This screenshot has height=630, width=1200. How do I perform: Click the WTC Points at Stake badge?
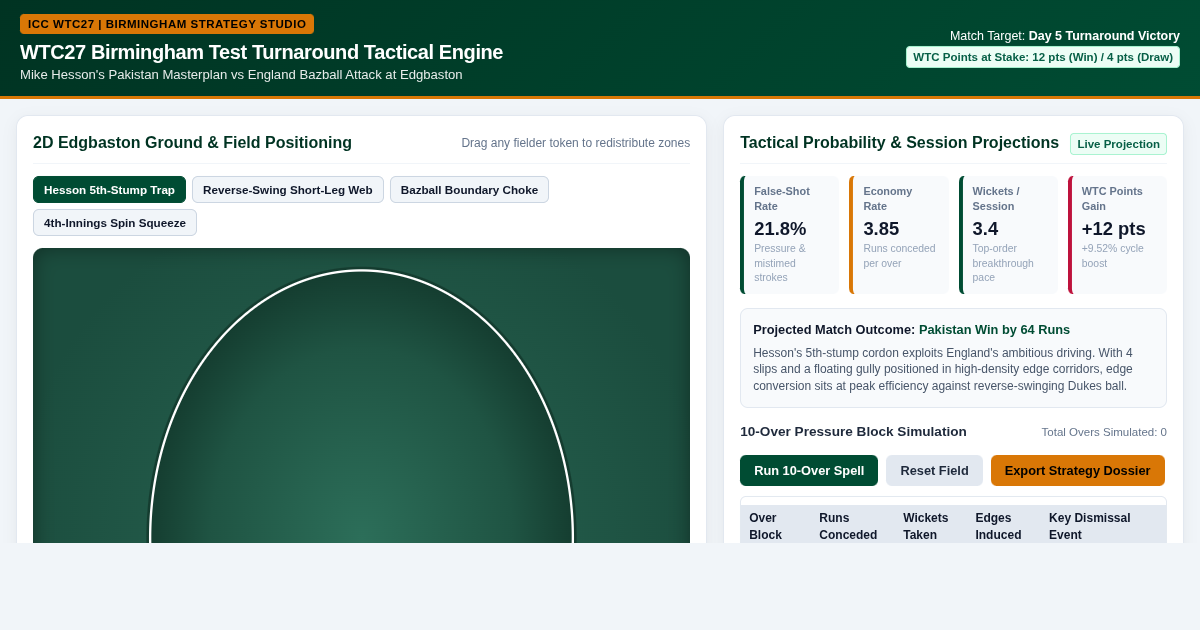[x=1043, y=57]
